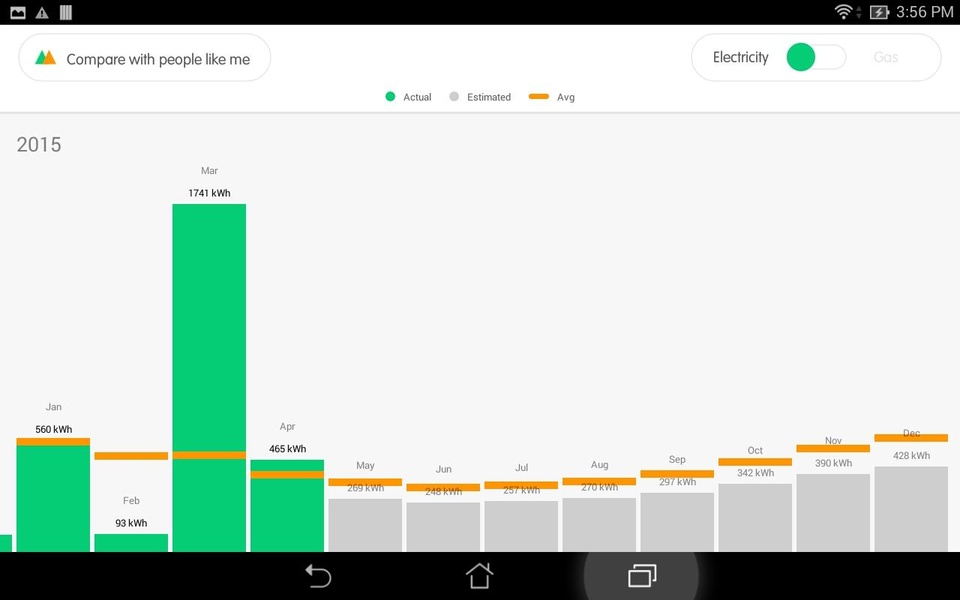Select the September estimated bar
The width and height of the screenshot is (960, 600).
point(677,522)
